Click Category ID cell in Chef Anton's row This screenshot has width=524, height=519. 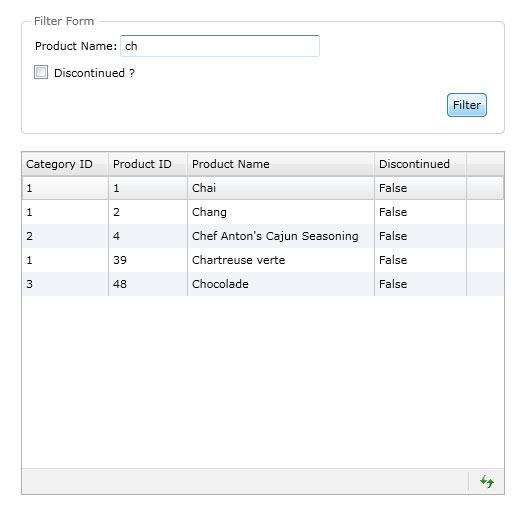[65, 236]
